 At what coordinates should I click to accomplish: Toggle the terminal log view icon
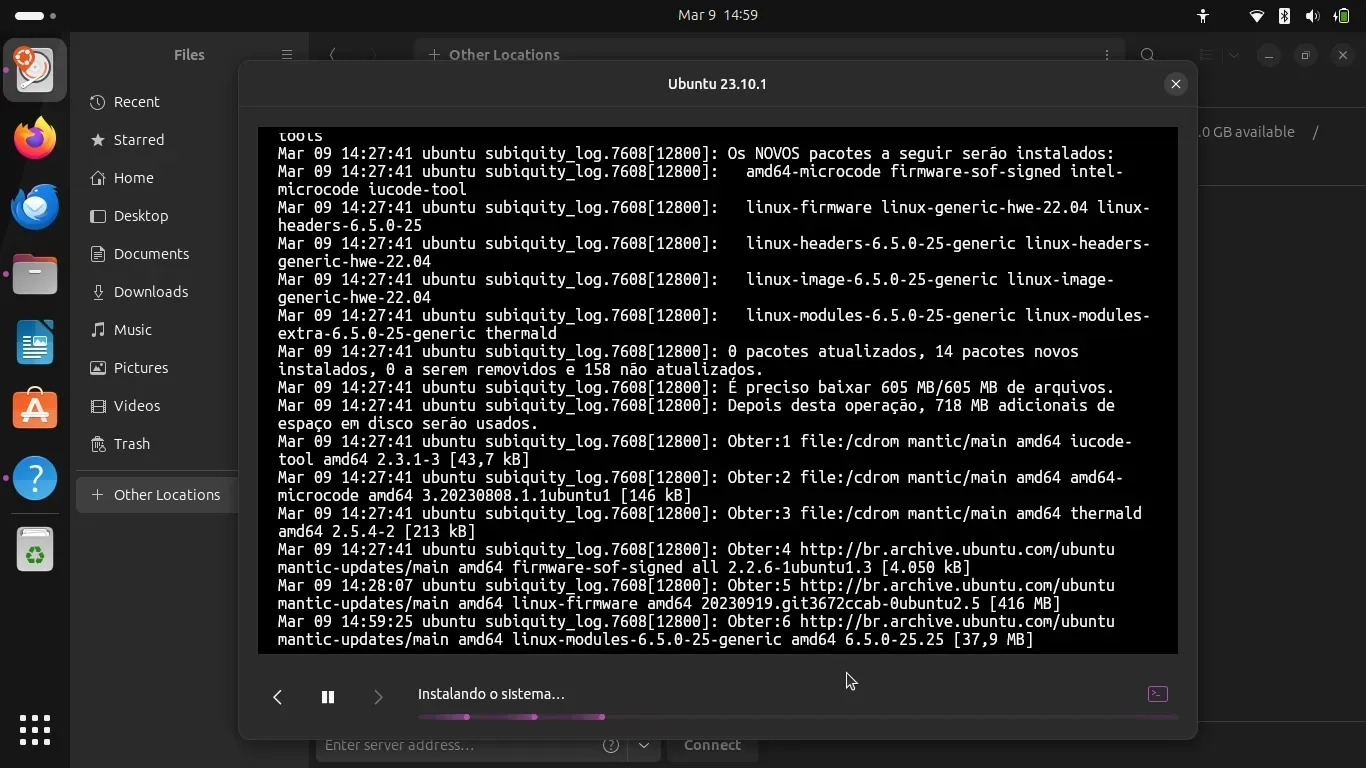tap(1157, 694)
